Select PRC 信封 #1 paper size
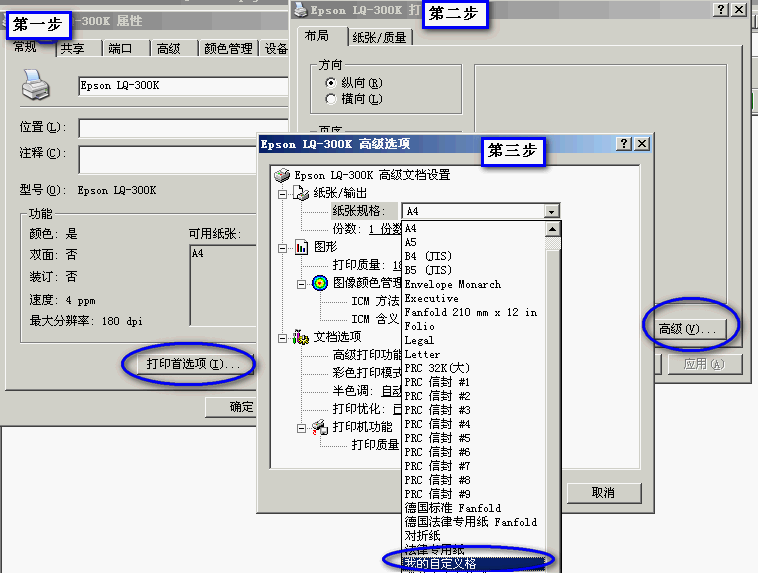The image size is (758, 573). pyautogui.click(x=474, y=382)
